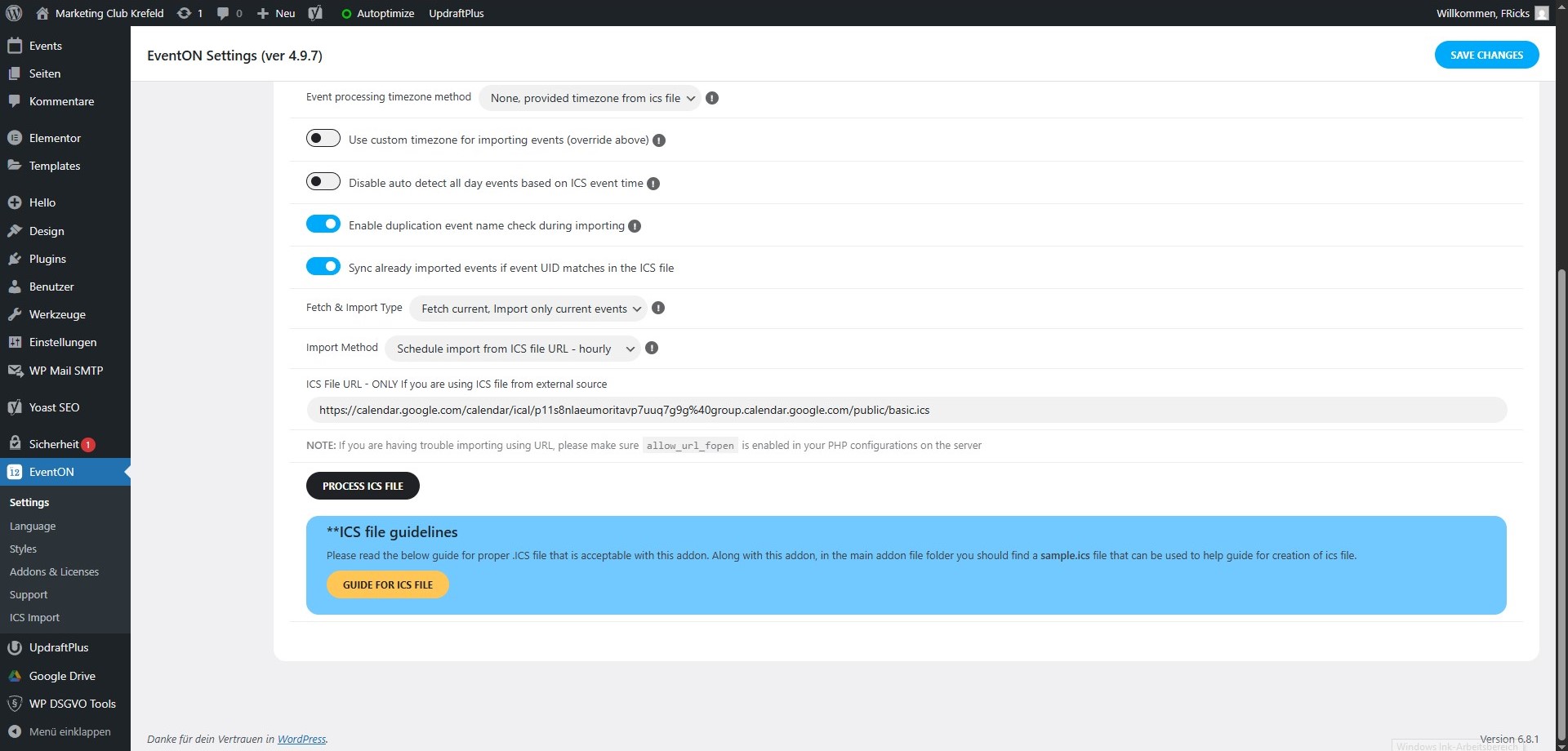The height and width of the screenshot is (751, 1568).
Task: Click the WP DSGVO Tools shield icon
Action: pos(15,704)
